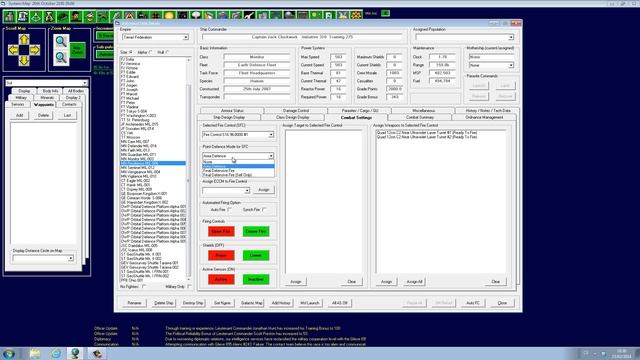Choose Final Defensive Fire (Self Only) option

click(238, 175)
